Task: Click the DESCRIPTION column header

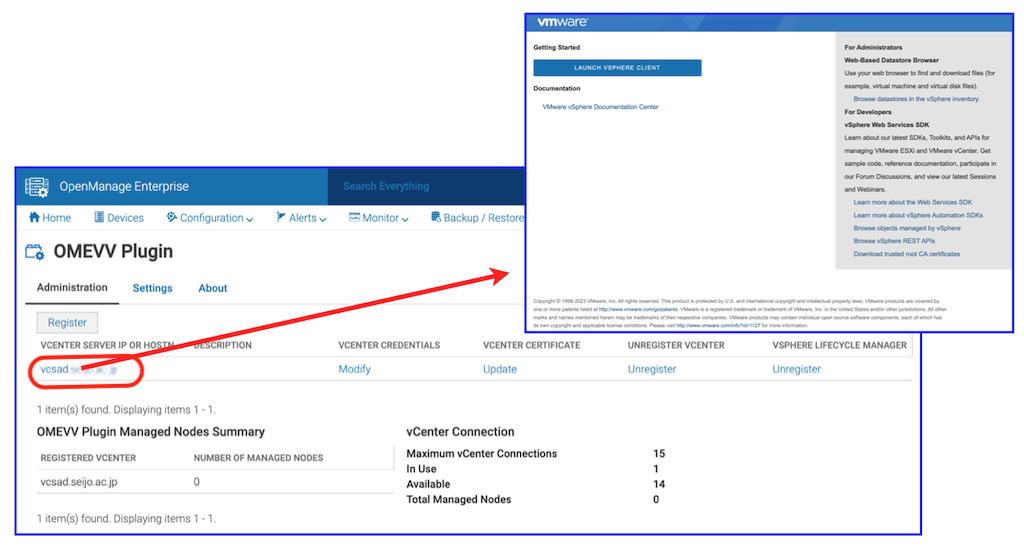Action: click(x=223, y=345)
